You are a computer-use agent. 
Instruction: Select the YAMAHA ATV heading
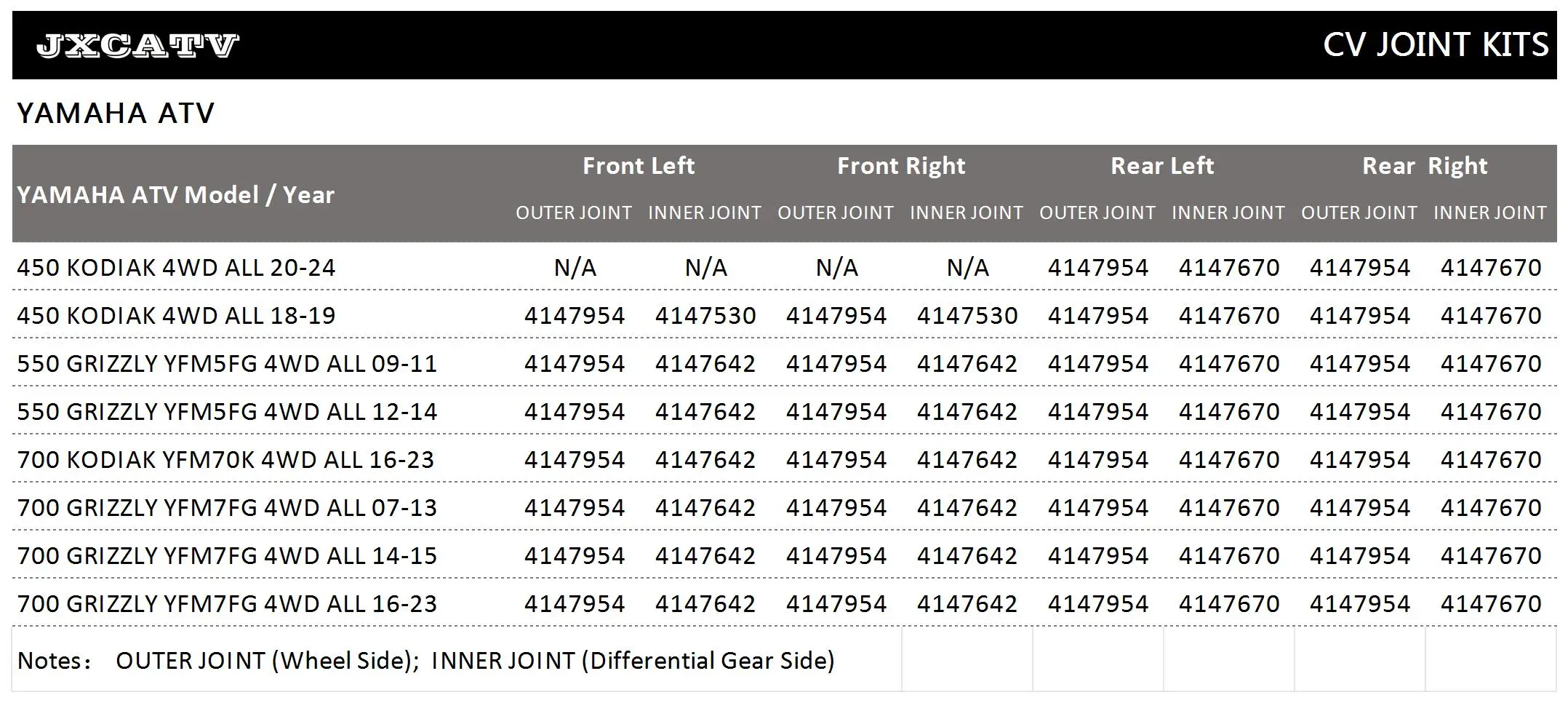pos(116,114)
